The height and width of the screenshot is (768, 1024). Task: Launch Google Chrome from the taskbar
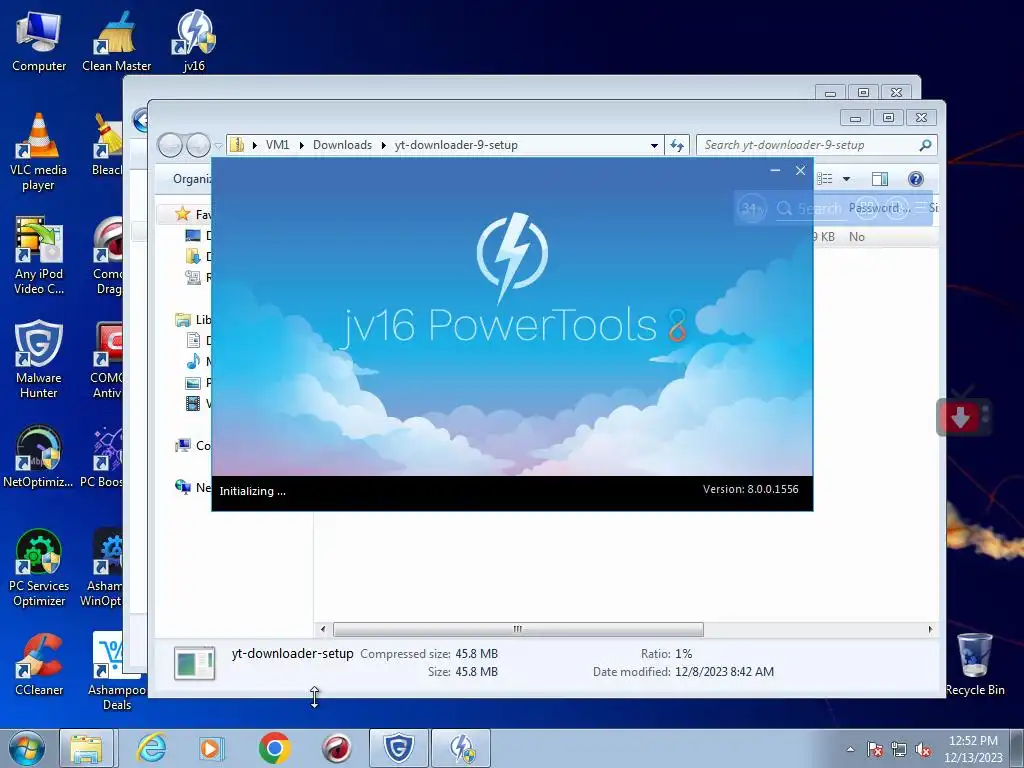(274, 748)
